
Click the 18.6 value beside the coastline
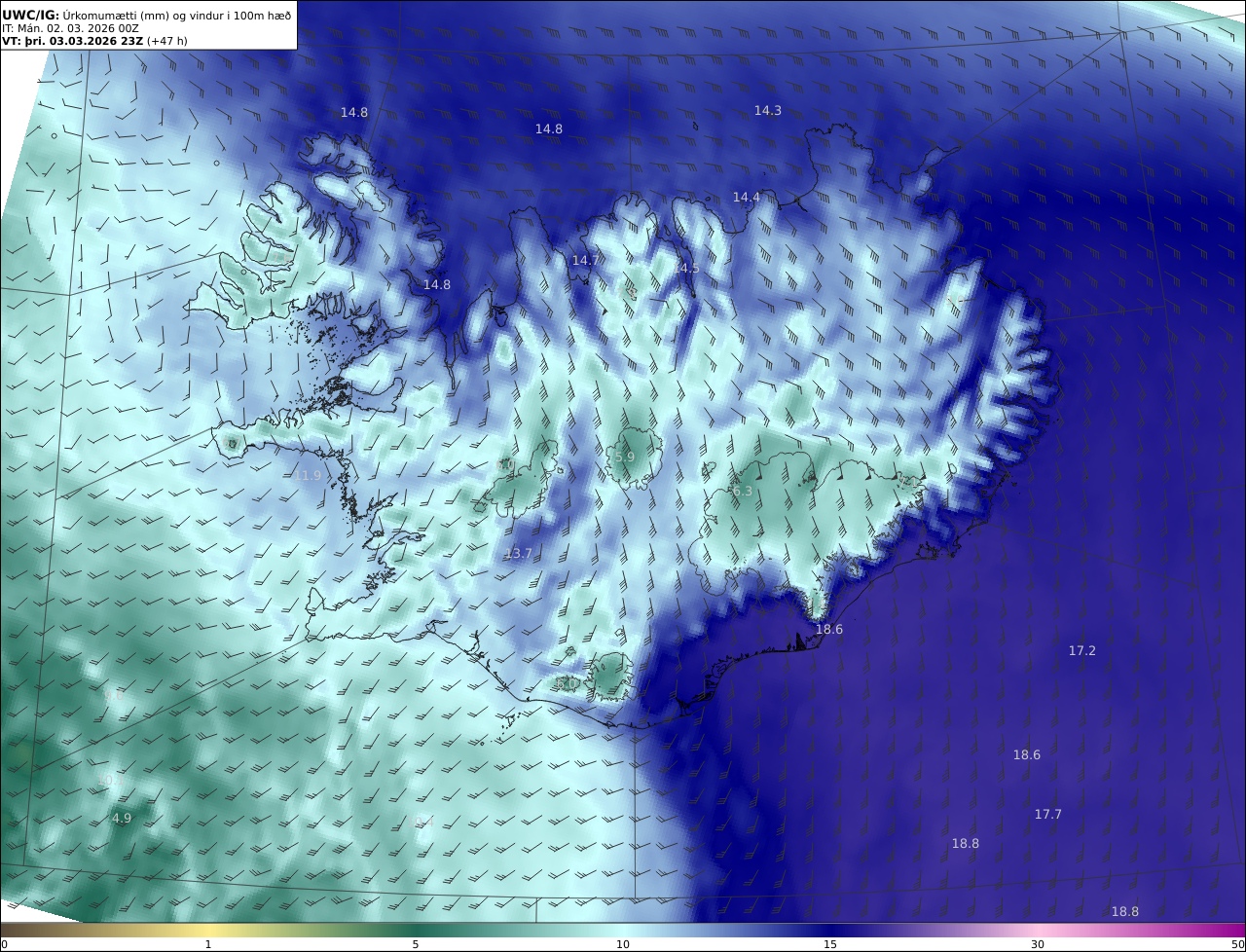click(x=829, y=631)
